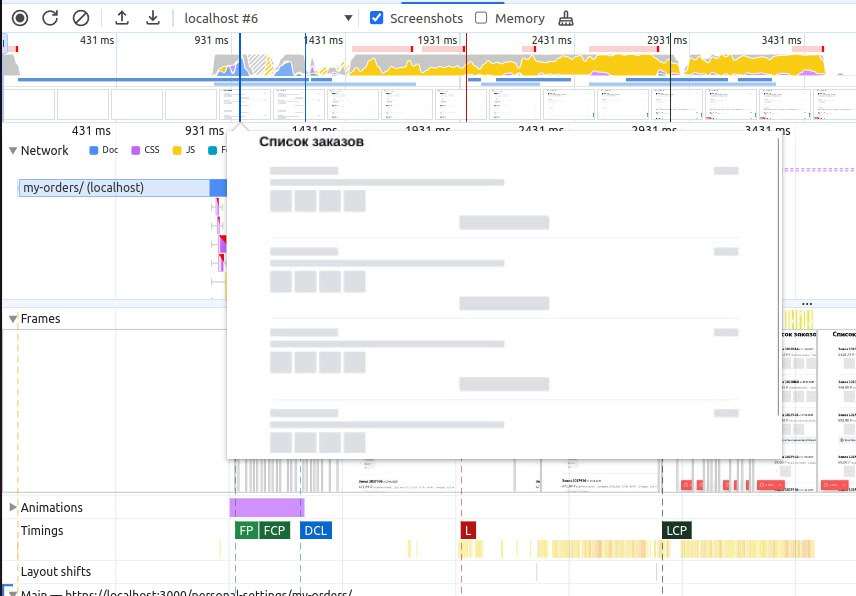Open the three-dots resizer above Frames
Image resolution: width=856 pixels, height=596 pixels.
pyautogui.click(x=807, y=304)
